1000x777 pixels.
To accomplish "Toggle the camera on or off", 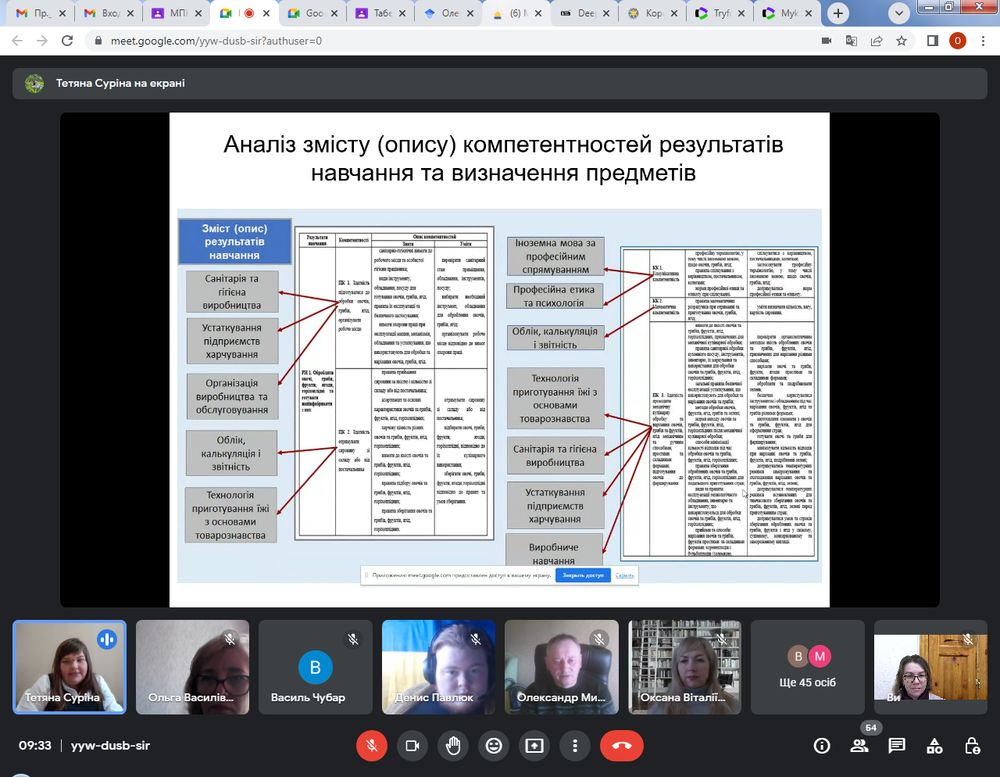I will 411,746.
